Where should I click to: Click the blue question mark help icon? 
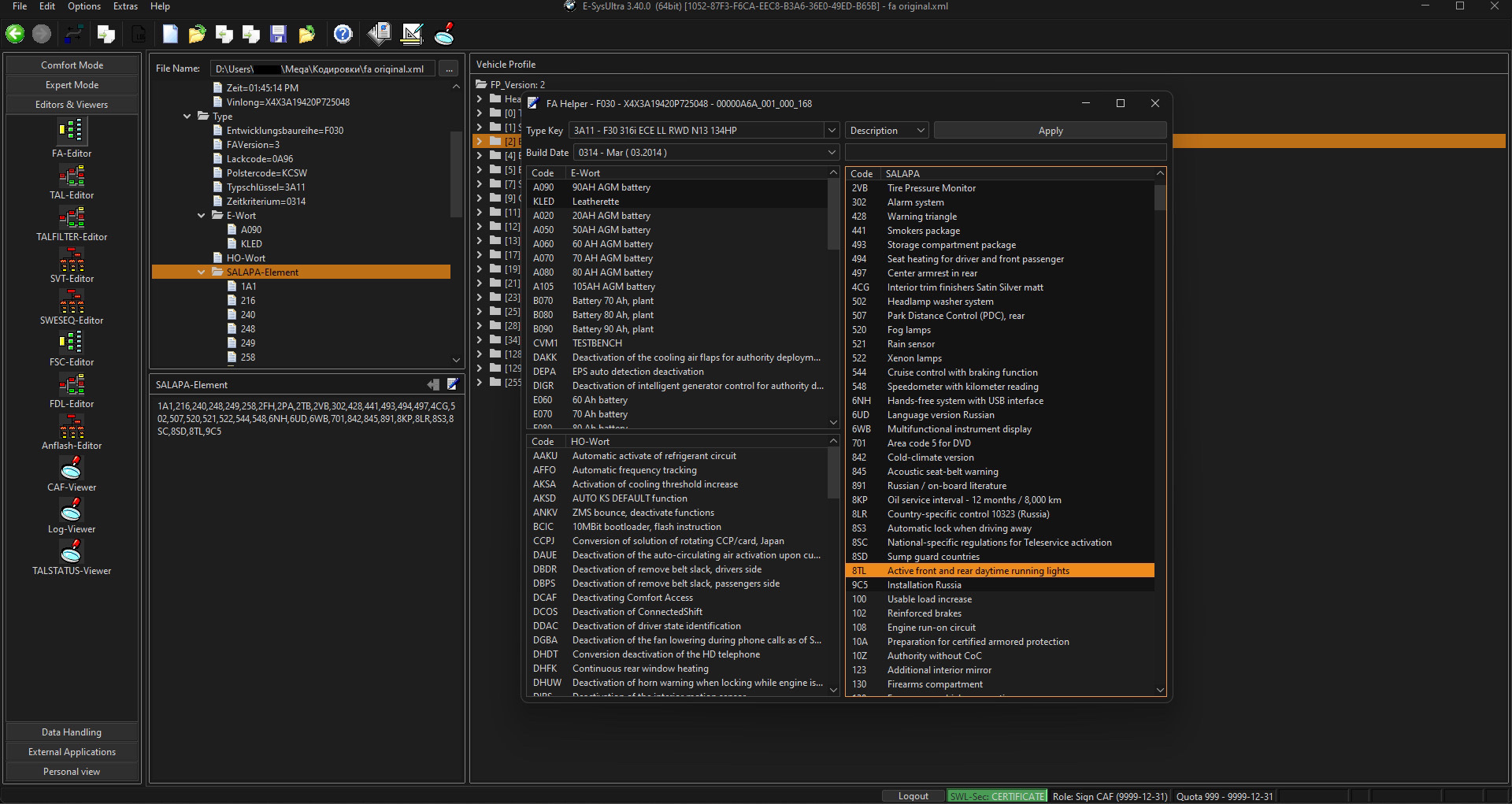pyautogui.click(x=343, y=33)
